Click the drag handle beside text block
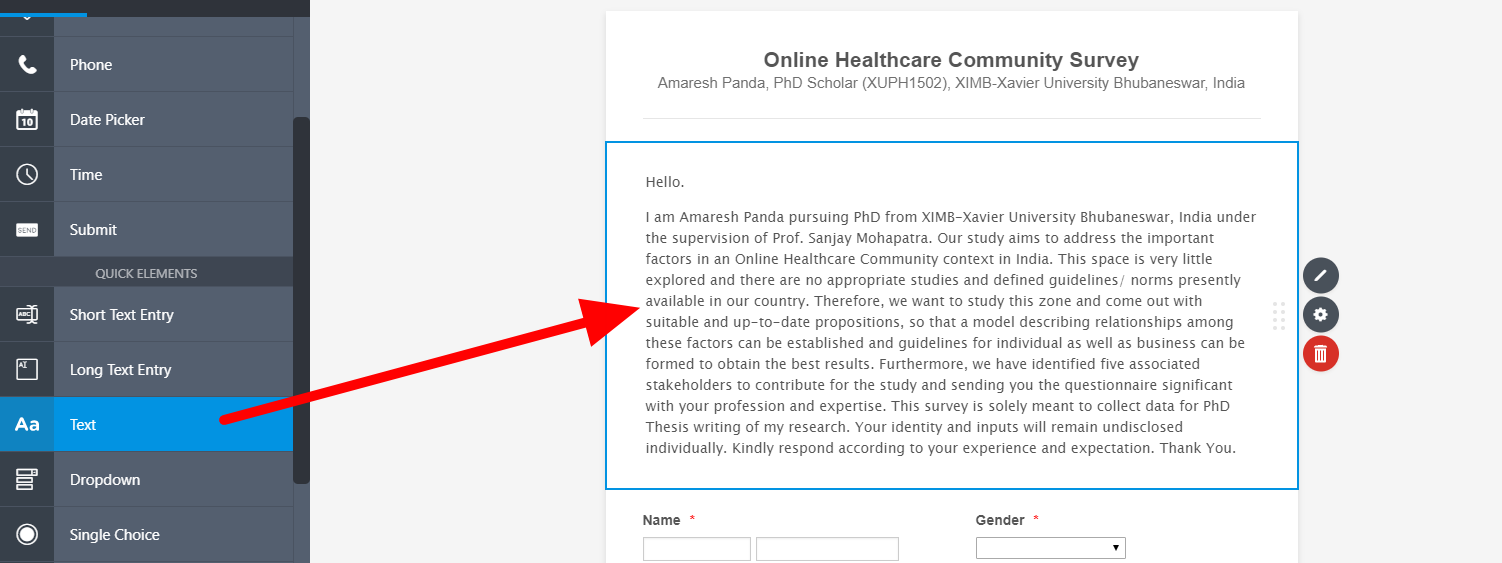The height and width of the screenshot is (563, 1502). 1279,315
